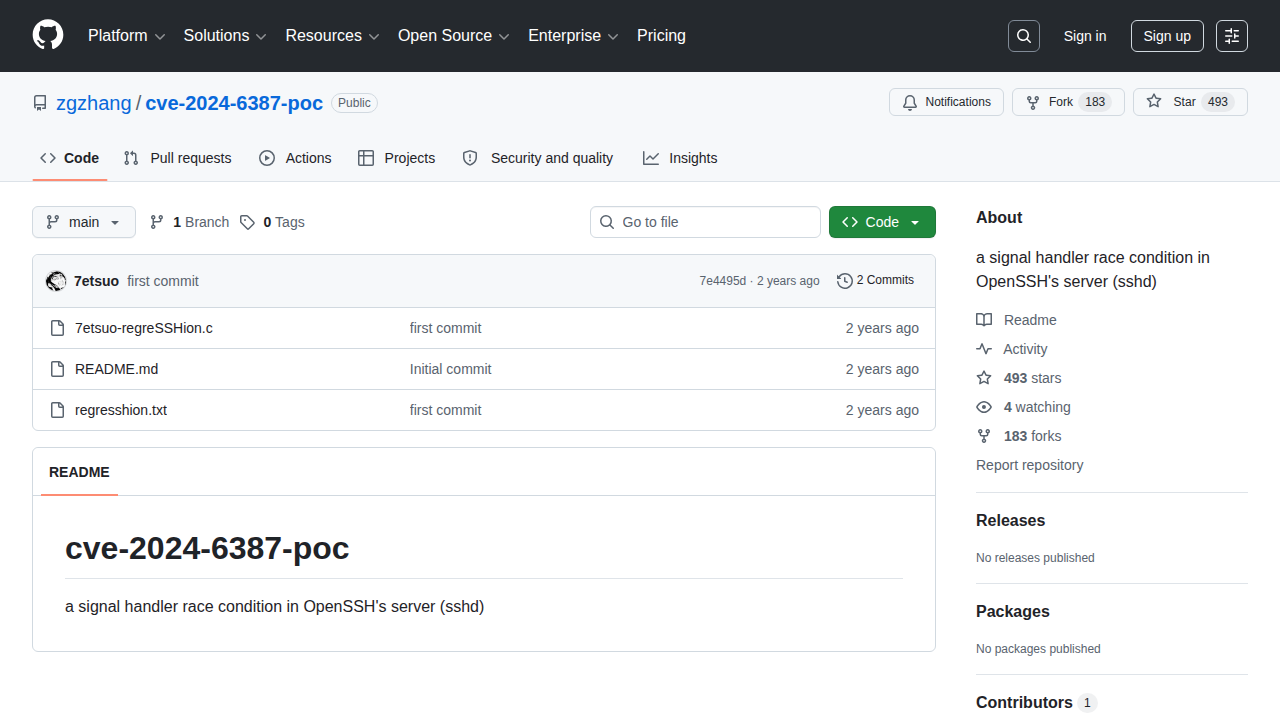Viewport: 1280px width, 720px height.
Task: Open the cve-2024-6387-poc repository link
Action: tap(234, 103)
